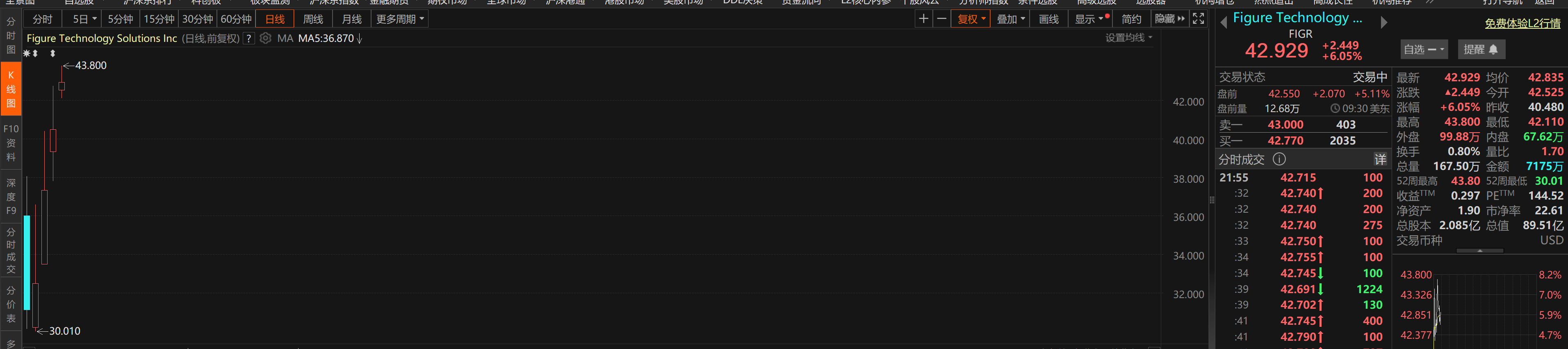The height and width of the screenshot is (349, 1568).
Task: Open the question mark help box
Action: click(248, 38)
